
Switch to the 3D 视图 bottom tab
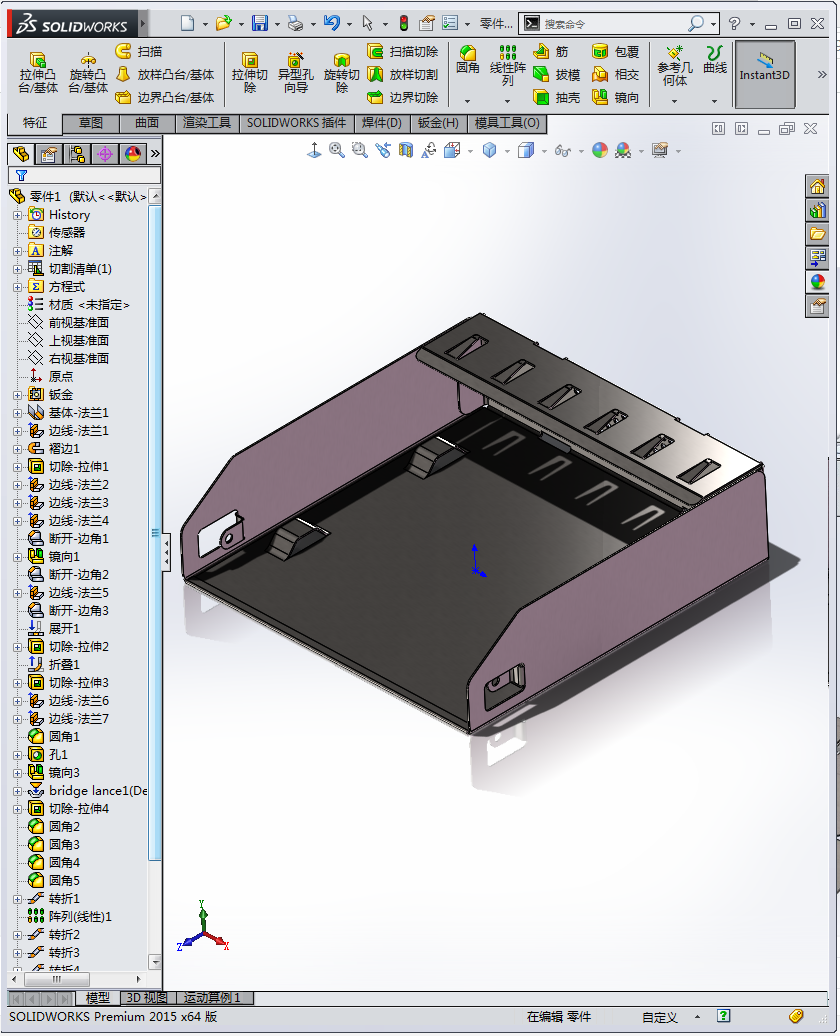147,998
